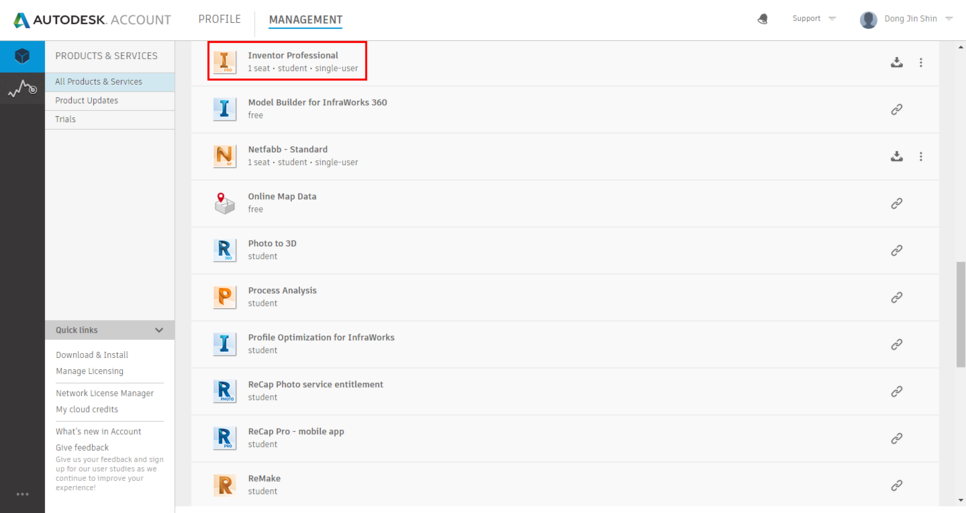Click the Process Analysis product icon
The height and width of the screenshot is (513, 966).
click(224, 297)
